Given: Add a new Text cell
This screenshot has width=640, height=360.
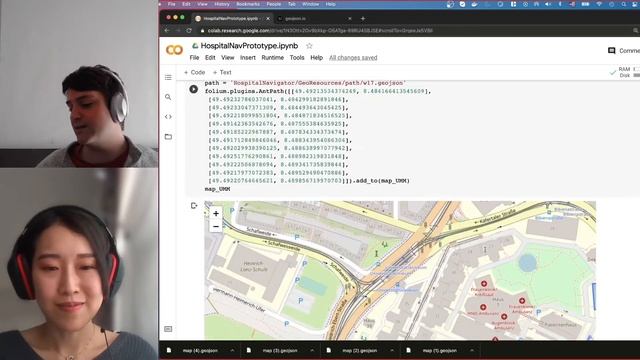Looking at the screenshot, I should pos(222,72).
